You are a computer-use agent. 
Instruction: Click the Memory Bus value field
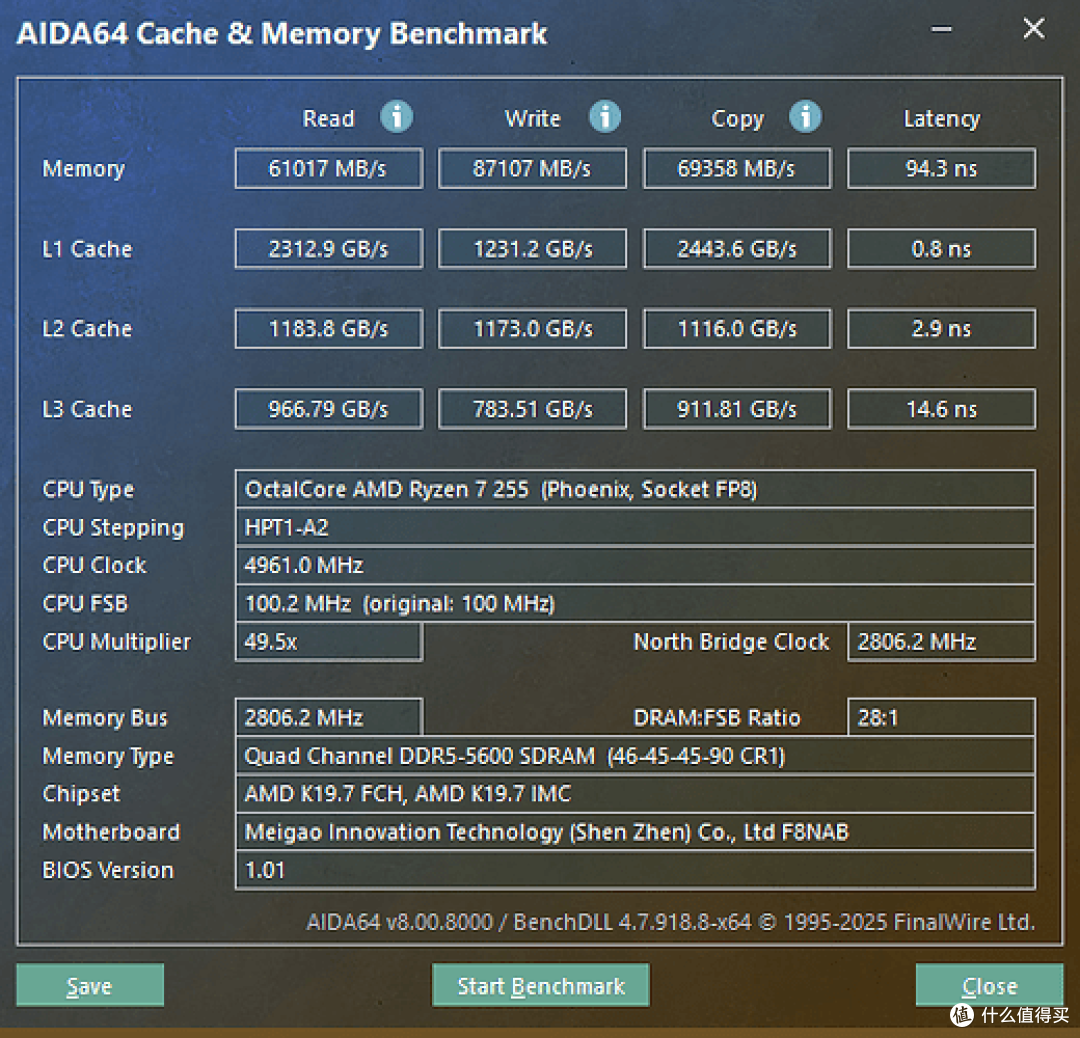[329, 718]
